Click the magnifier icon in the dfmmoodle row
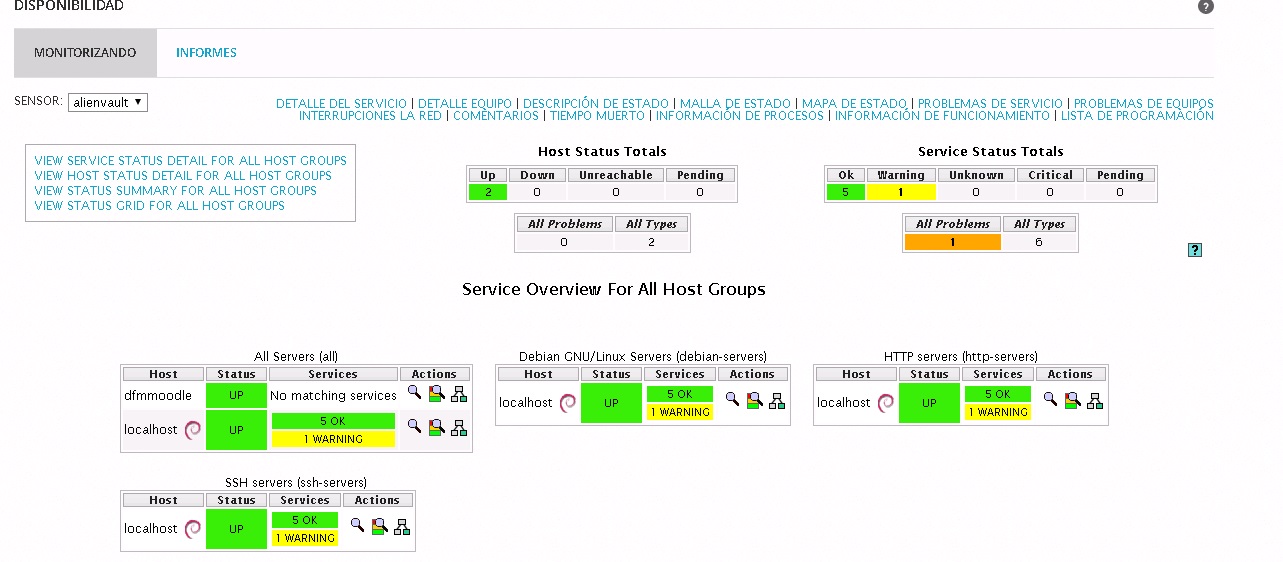1283x562 pixels. coord(414,394)
